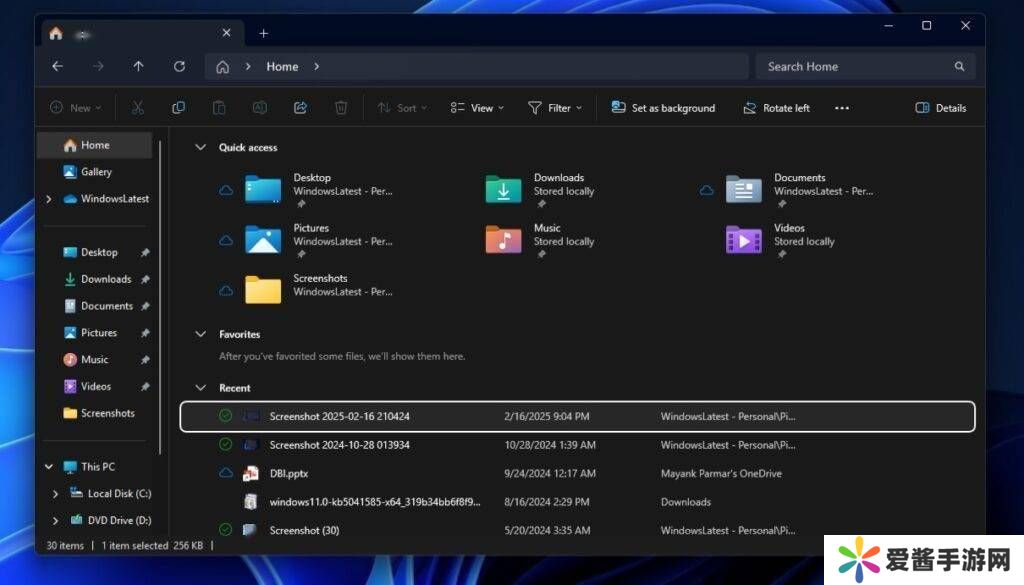This screenshot has width=1024, height=585.
Task: Expand Local Disk (C:) in the sidebar
Action: (56, 494)
